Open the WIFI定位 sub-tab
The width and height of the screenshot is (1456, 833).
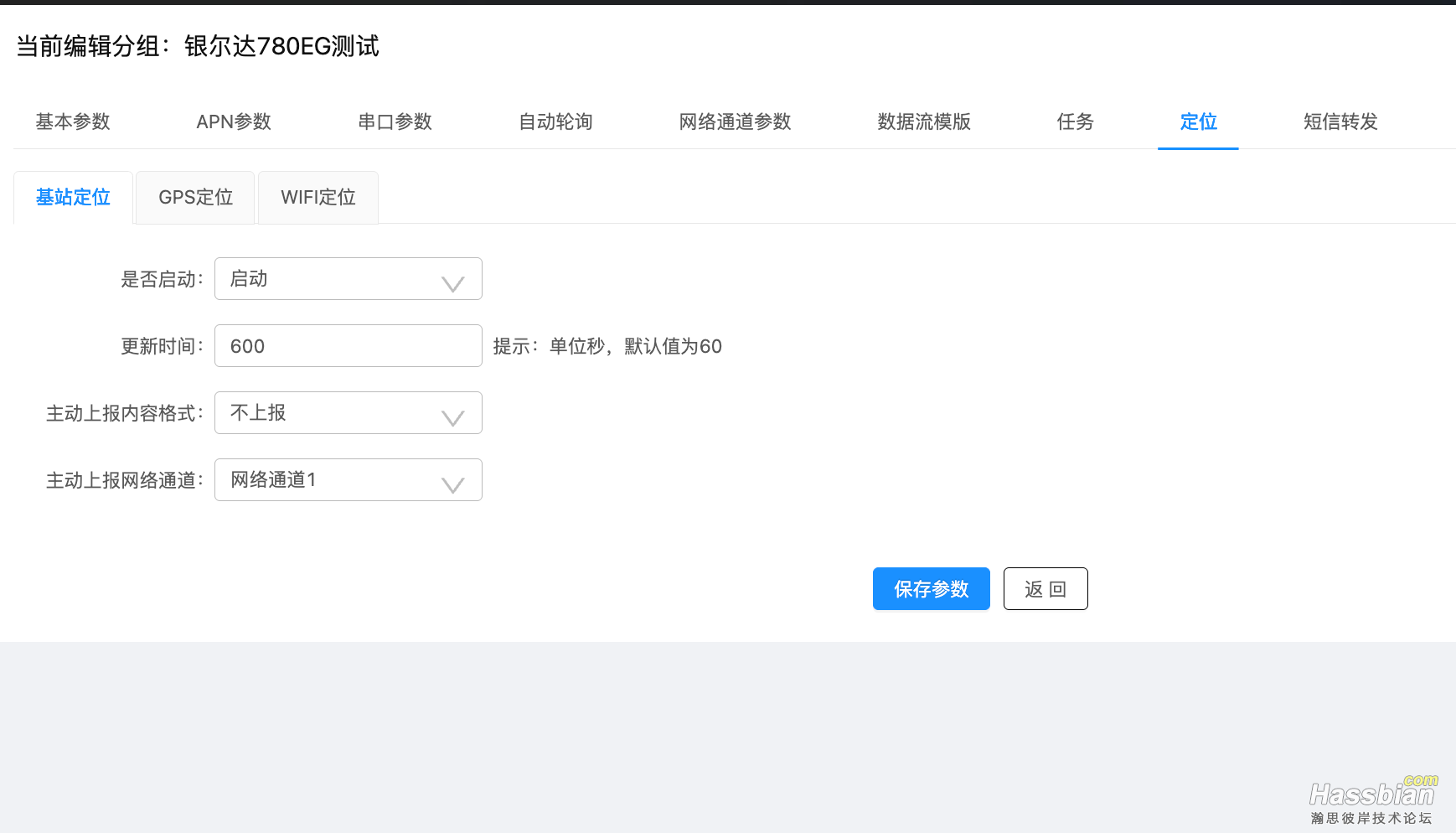318,197
